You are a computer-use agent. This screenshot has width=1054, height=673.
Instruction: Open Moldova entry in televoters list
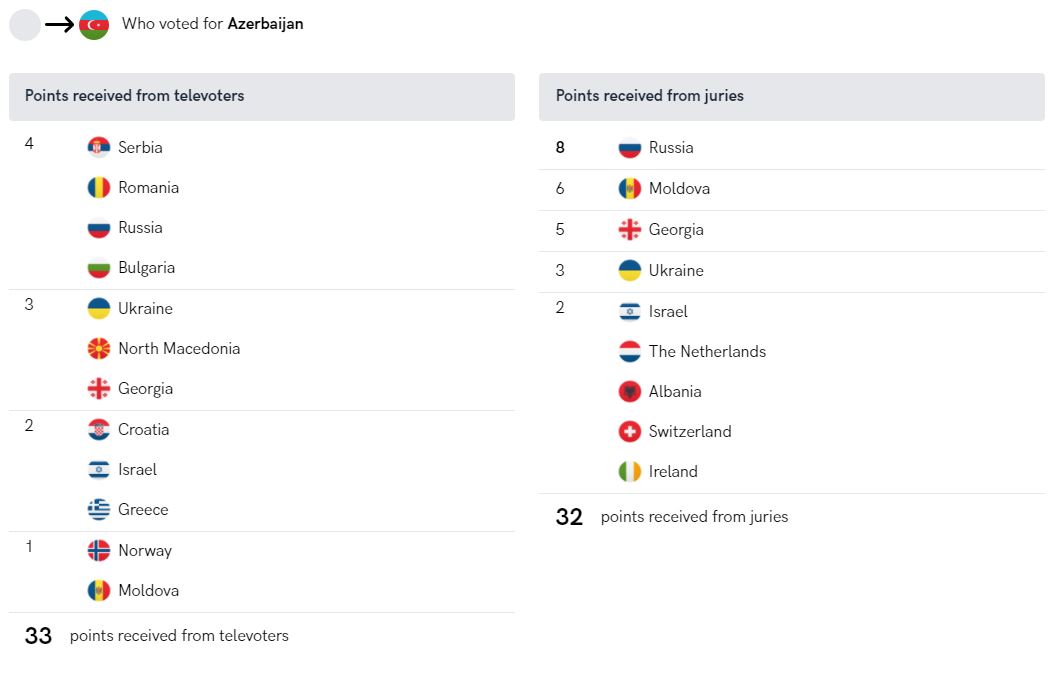pyautogui.click(x=149, y=590)
